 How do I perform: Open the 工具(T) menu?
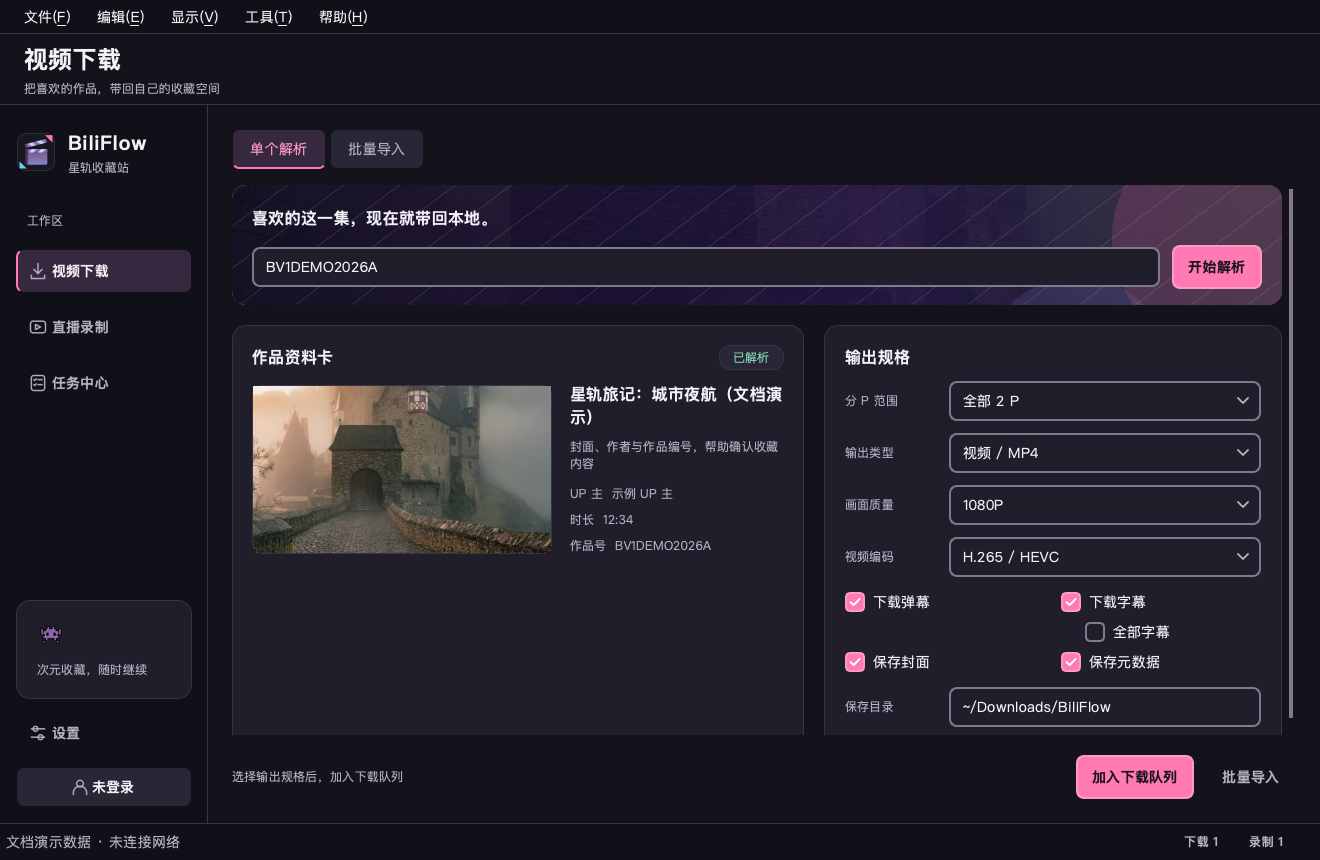pos(269,17)
